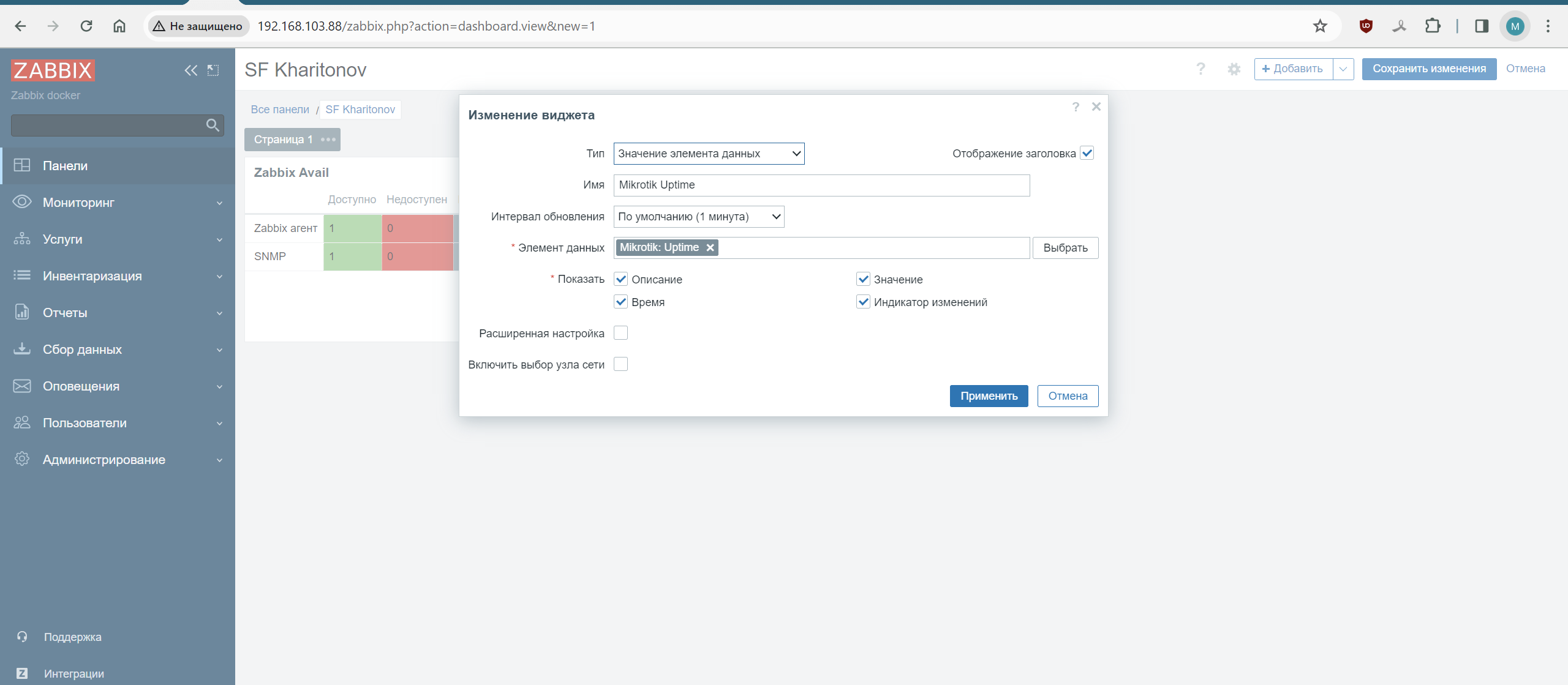Open dashboard settings gear icon
The height and width of the screenshot is (685, 1568).
[1234, 69]
